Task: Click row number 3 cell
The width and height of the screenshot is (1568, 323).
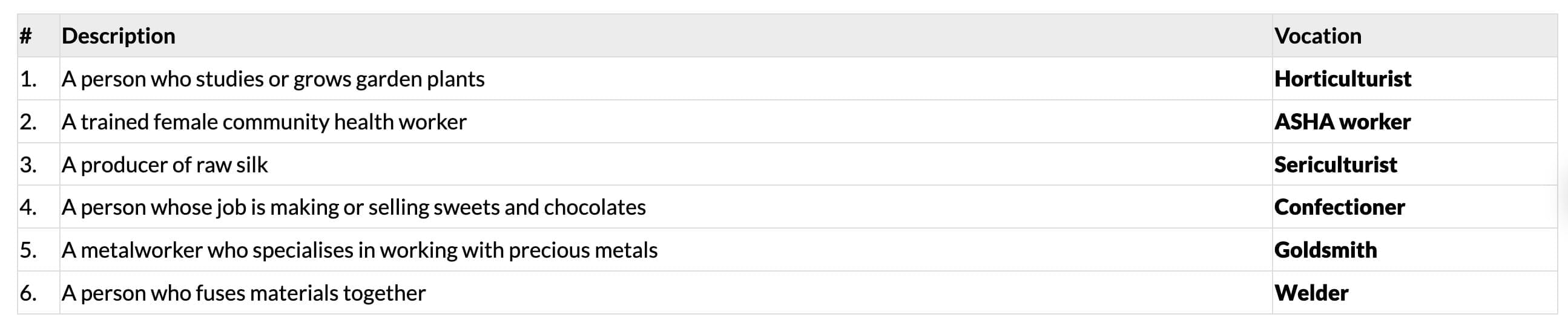Action: 28,165
